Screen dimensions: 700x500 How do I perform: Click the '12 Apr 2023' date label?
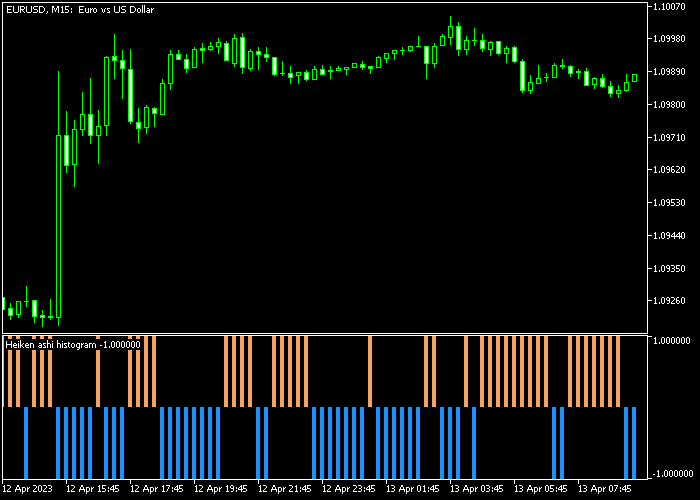point(28,488)
